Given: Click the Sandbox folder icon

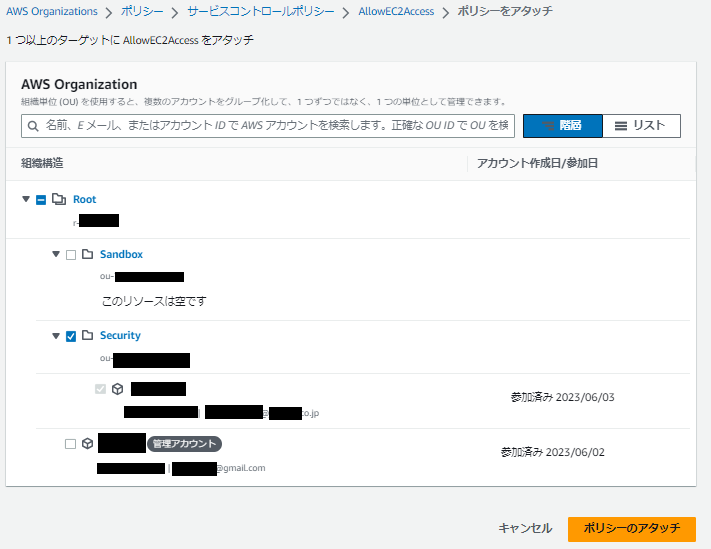Looking at the screenshot, I should pos(88,254).
